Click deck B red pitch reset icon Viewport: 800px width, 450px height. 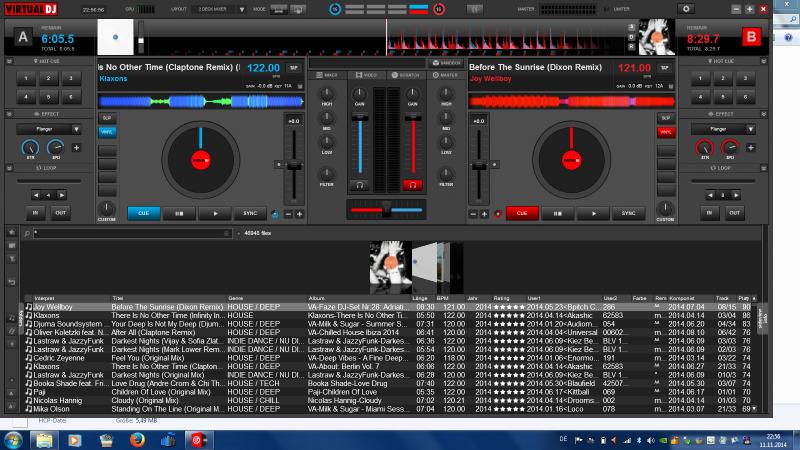498,214
